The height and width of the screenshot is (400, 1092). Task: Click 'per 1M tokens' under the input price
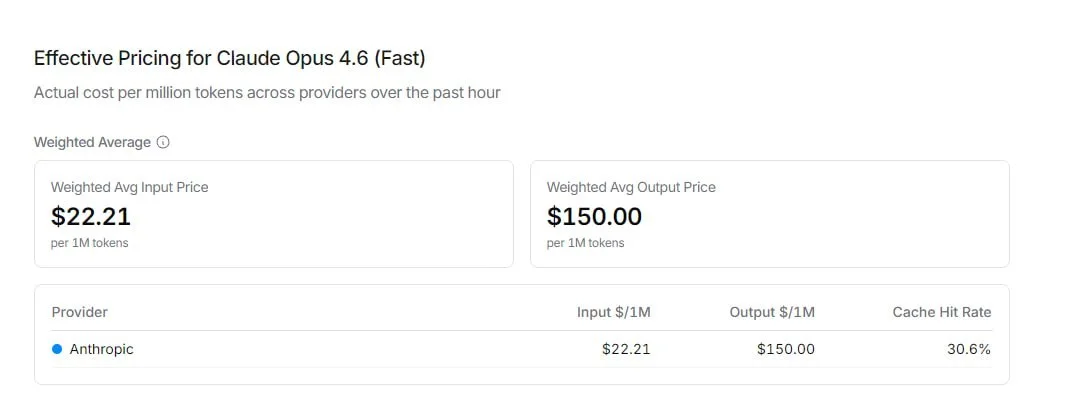[89, 243]
